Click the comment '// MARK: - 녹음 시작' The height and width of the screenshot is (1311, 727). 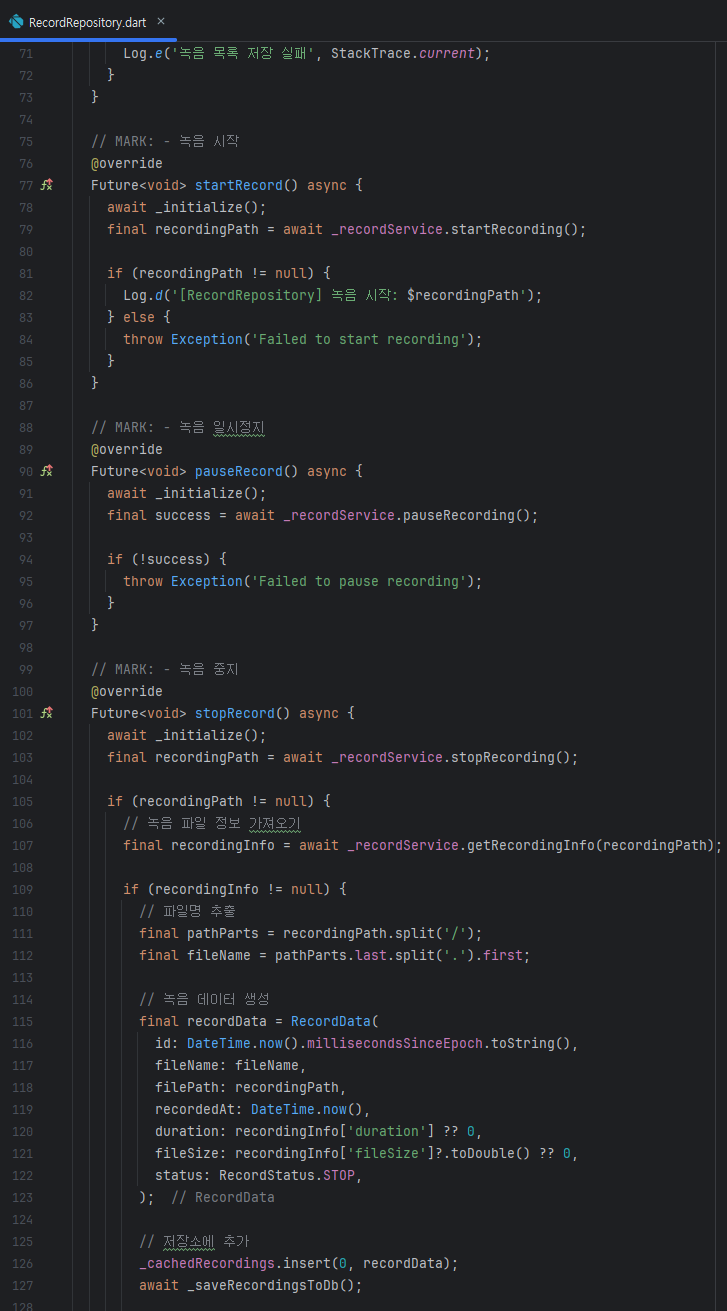[165, 141]
